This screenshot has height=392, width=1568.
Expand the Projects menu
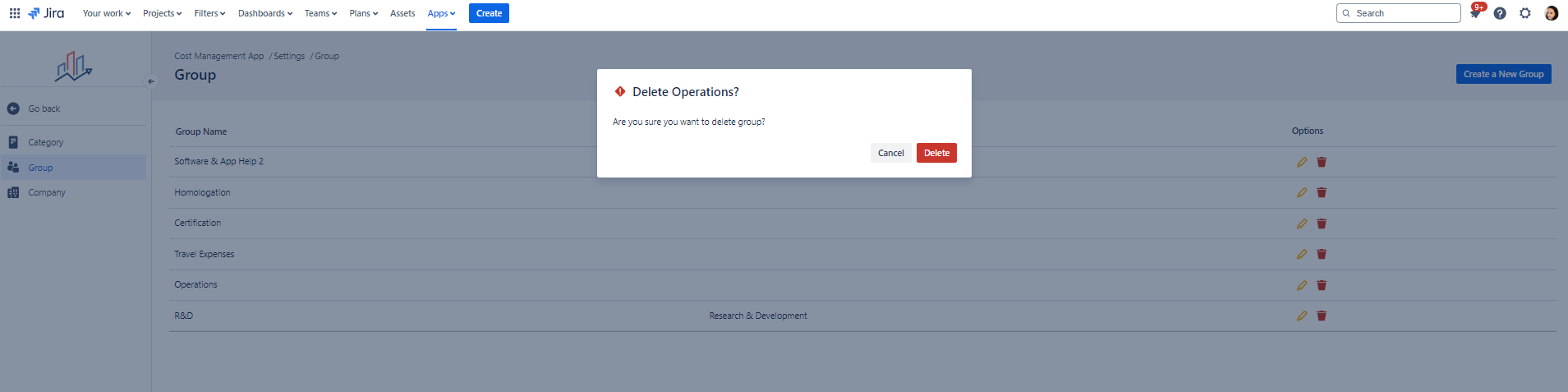[x=162, y=13]
